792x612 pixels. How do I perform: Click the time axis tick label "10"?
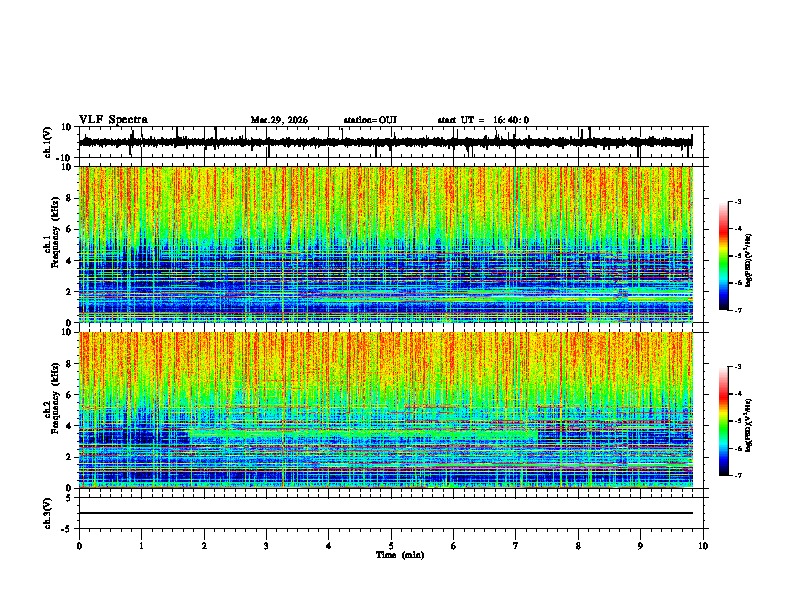(x=703, y=546)
